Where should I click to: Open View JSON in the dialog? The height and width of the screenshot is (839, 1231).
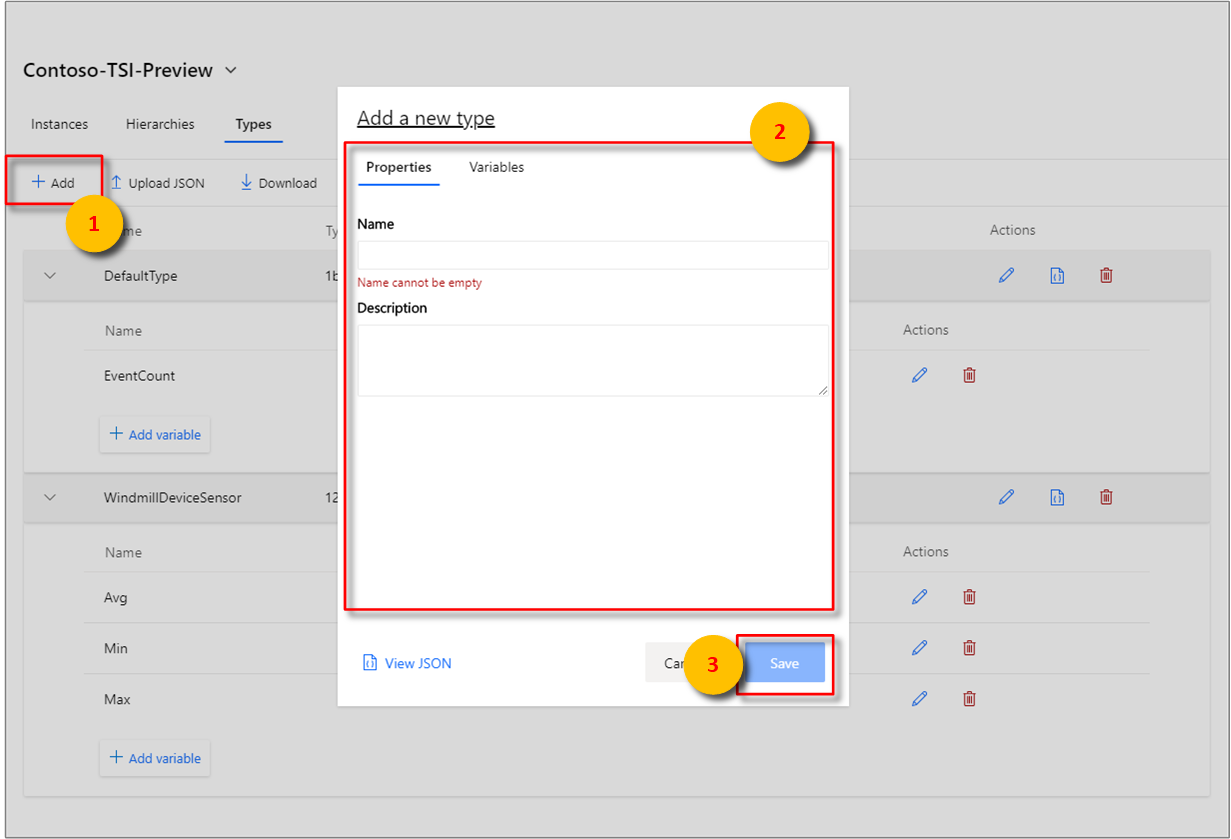407,662
